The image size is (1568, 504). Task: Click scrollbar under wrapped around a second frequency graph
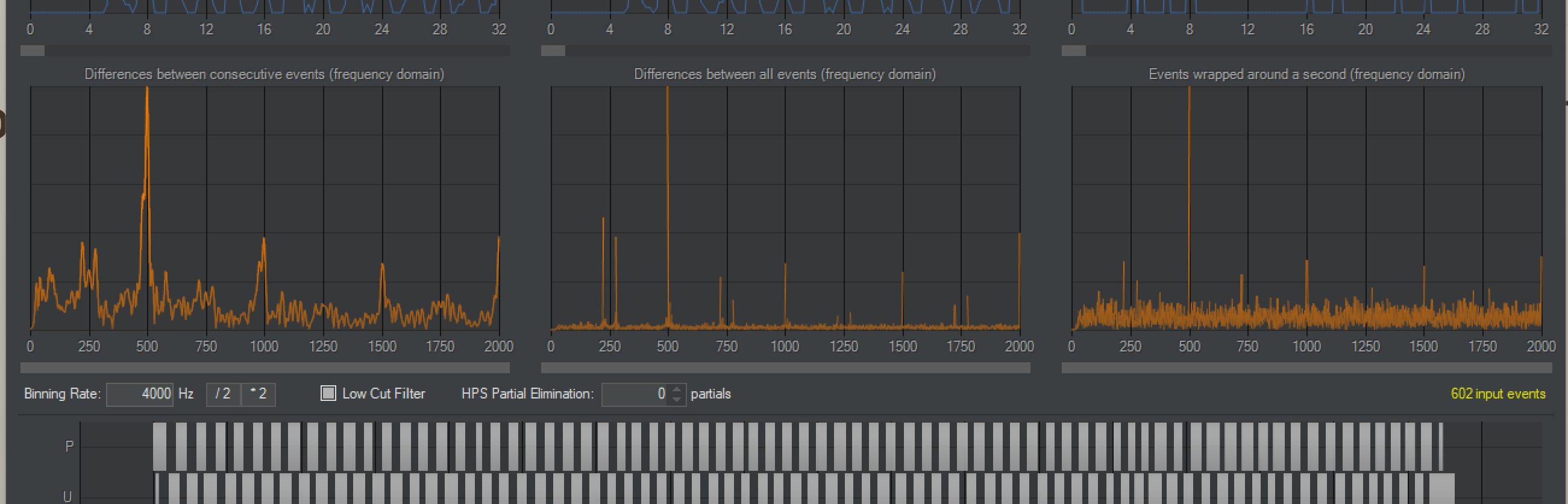pos(1306,368)
